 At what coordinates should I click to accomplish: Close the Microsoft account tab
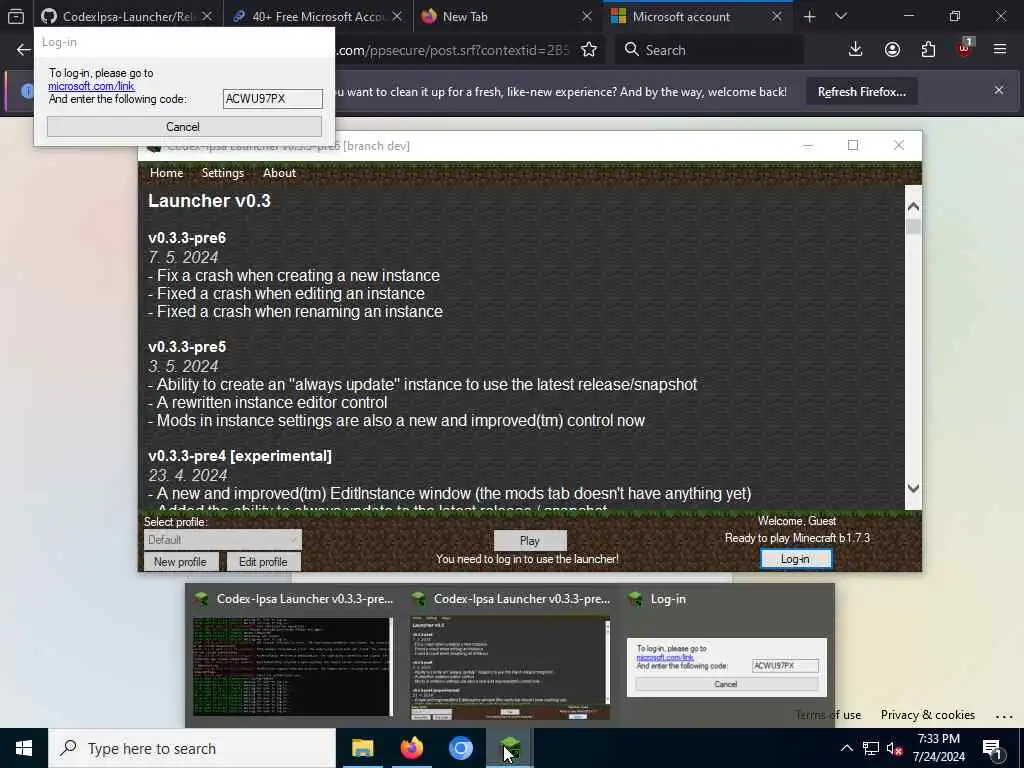point(776,16)
